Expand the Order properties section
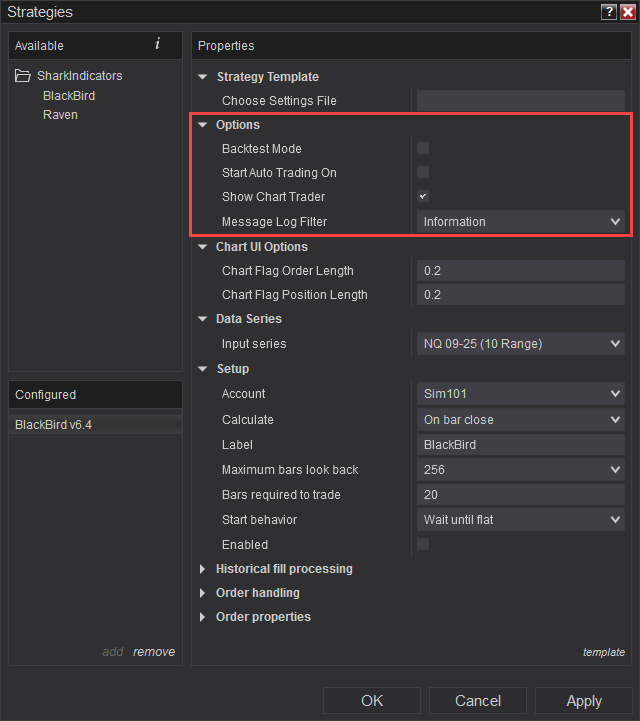 202,617
